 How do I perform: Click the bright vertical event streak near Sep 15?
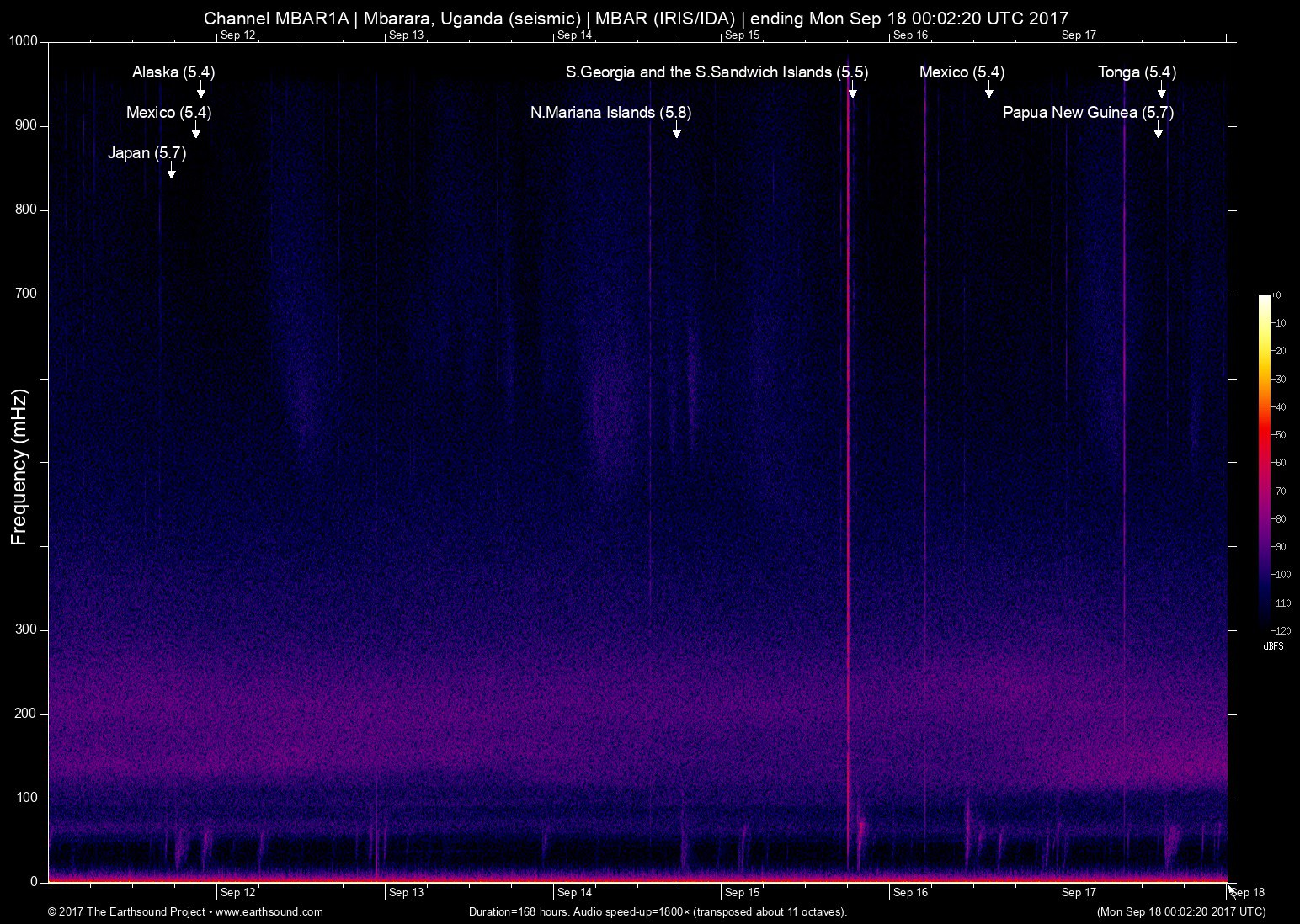(849, 463)
